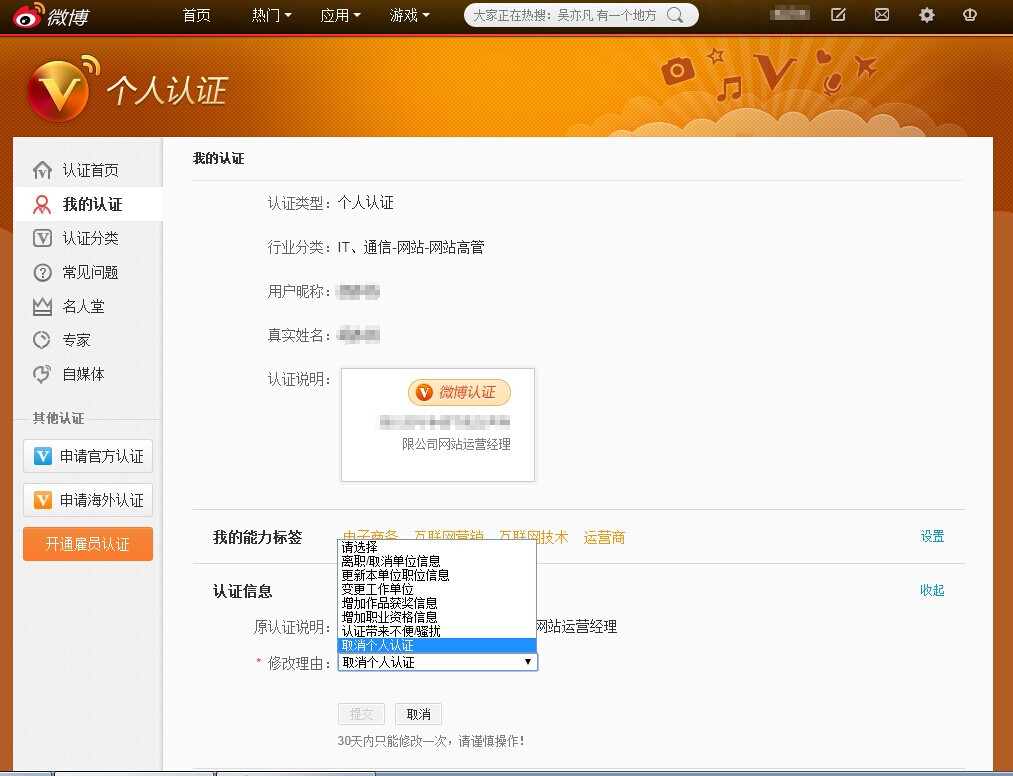This screenshot has width=1013, height=776.
Task: Click 收起 to collapse 认证信息
Action: [932, 590]
